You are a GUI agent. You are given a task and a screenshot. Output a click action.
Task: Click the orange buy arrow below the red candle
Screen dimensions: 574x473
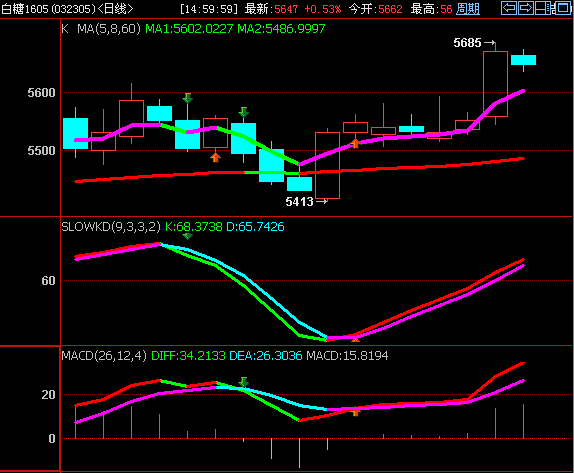point(216,157)
